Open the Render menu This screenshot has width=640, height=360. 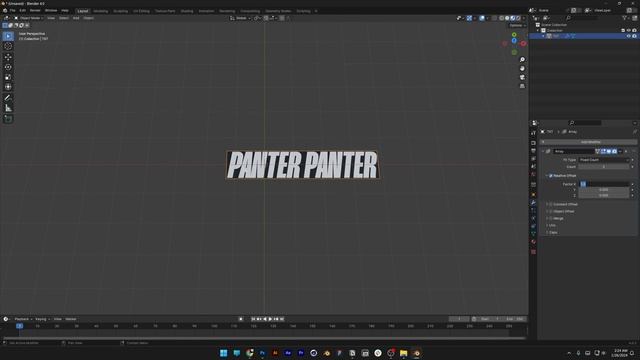click(35, 11)
